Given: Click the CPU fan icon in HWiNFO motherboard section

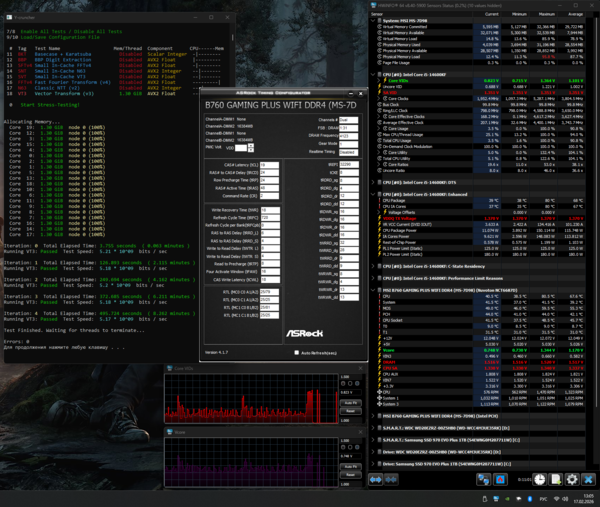Looking at the screenshot, I should pos(380,392).
